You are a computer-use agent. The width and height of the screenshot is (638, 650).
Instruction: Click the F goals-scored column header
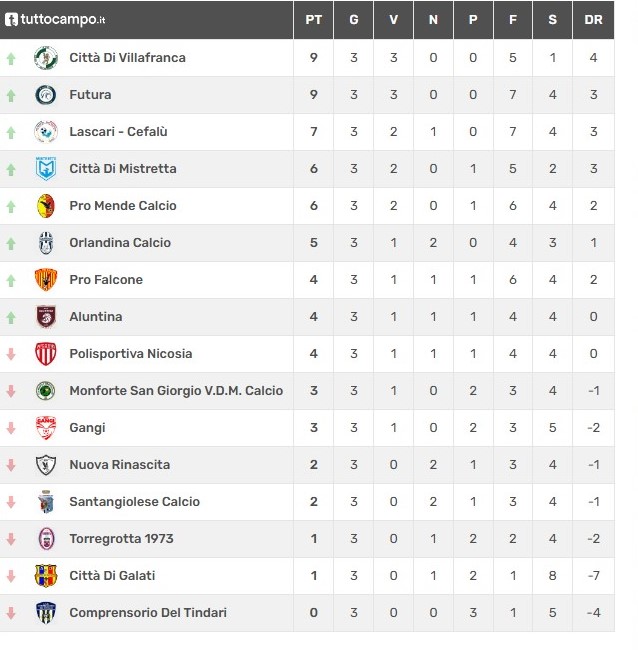[x=513, y=19]
